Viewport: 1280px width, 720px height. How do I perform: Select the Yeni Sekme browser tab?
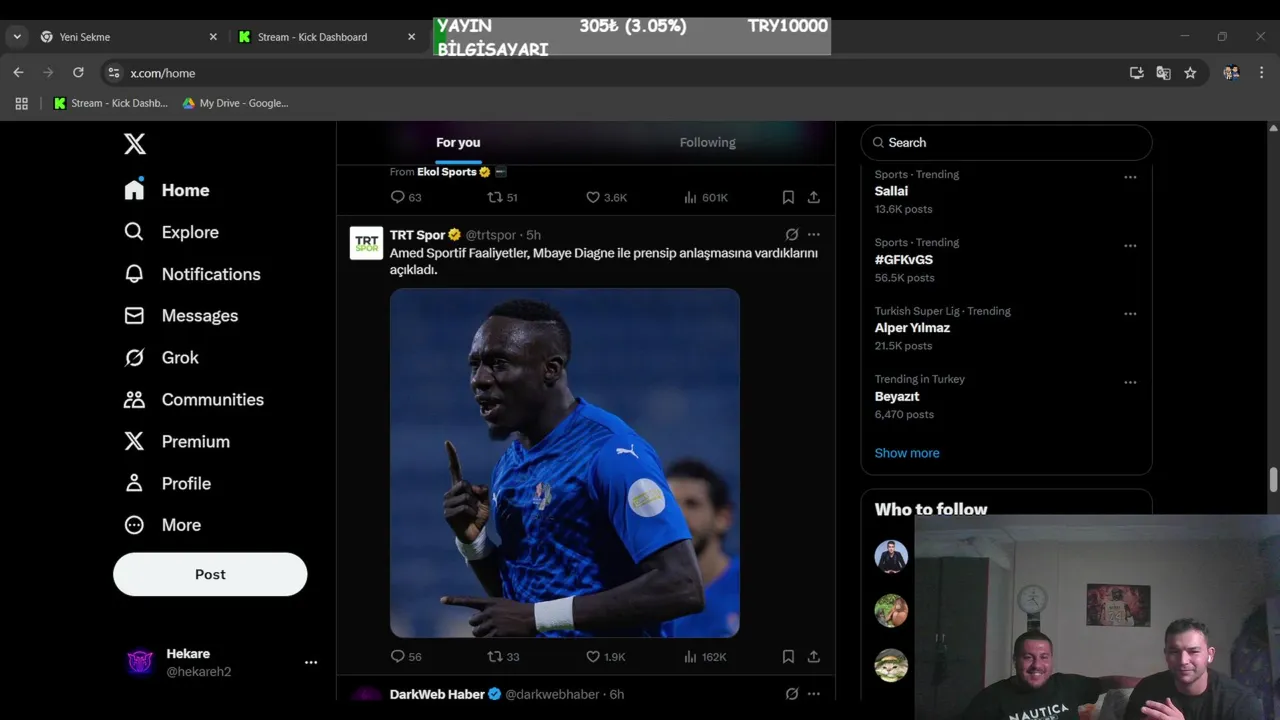pos(128,37)
